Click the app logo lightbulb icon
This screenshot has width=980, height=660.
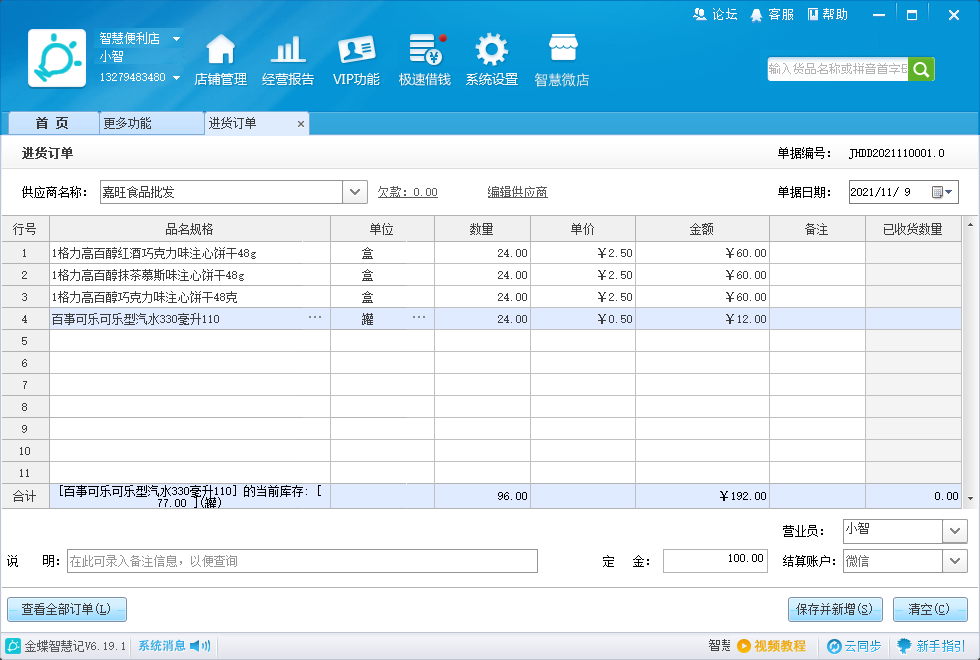pos(57,58)
